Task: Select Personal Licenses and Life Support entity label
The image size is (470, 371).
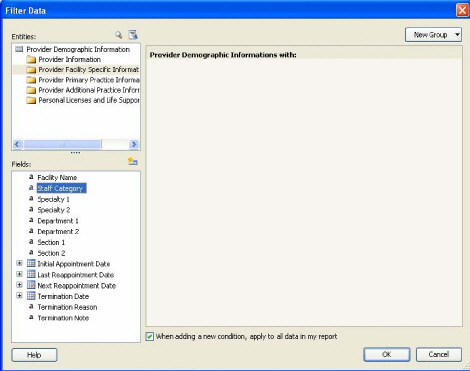Action: (89, 100)
